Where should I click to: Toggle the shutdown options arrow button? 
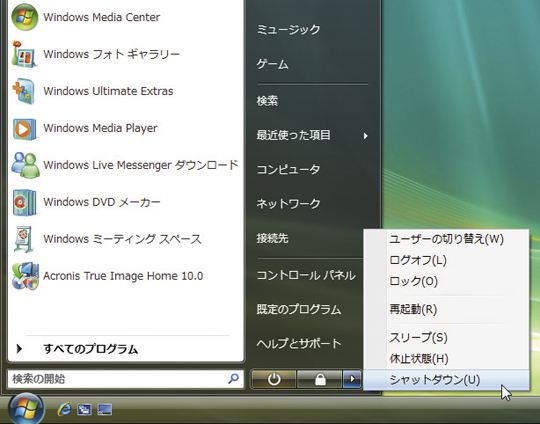pos(352,380)
